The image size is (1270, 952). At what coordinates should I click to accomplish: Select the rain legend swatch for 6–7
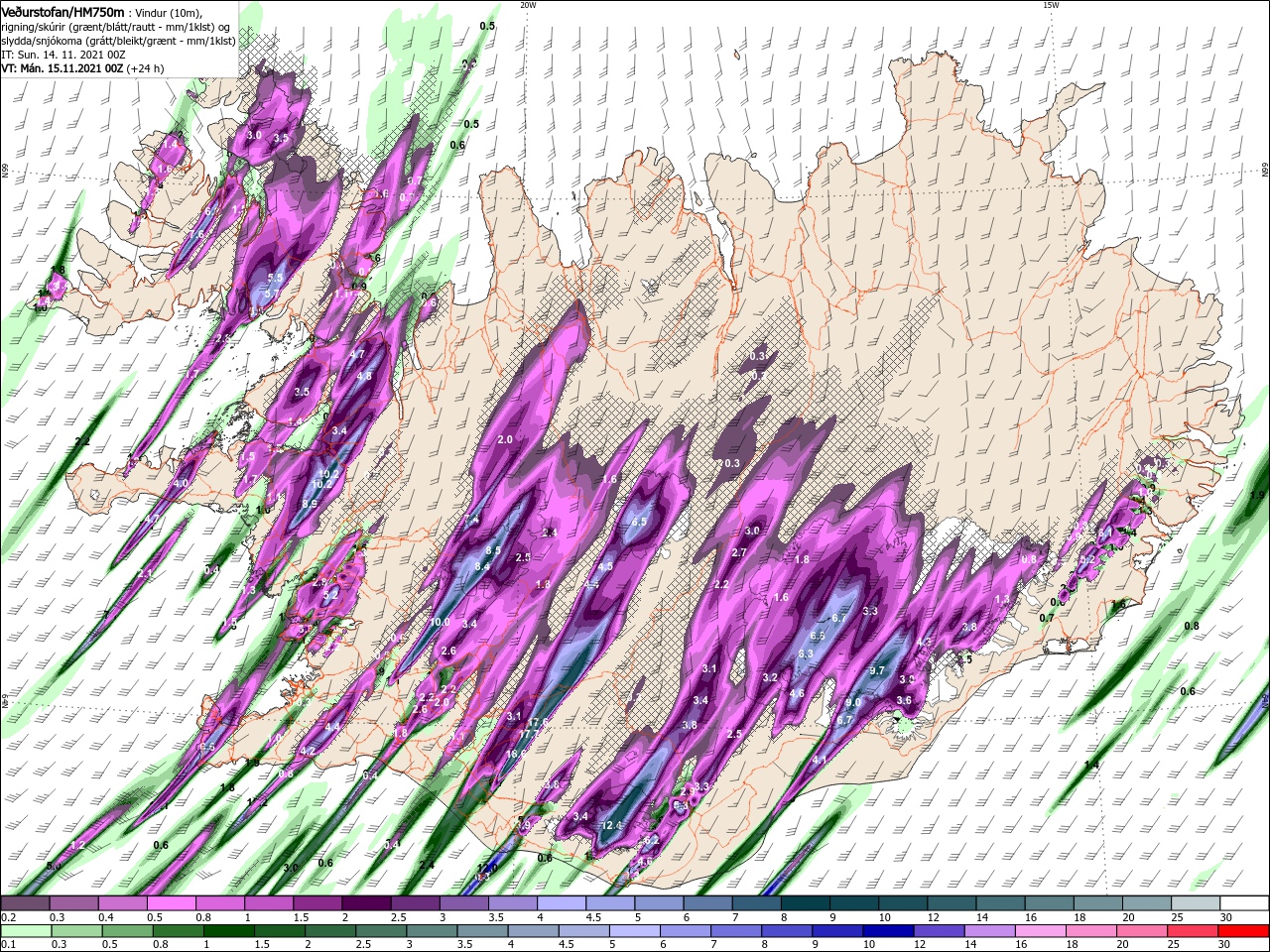(687, 930)
